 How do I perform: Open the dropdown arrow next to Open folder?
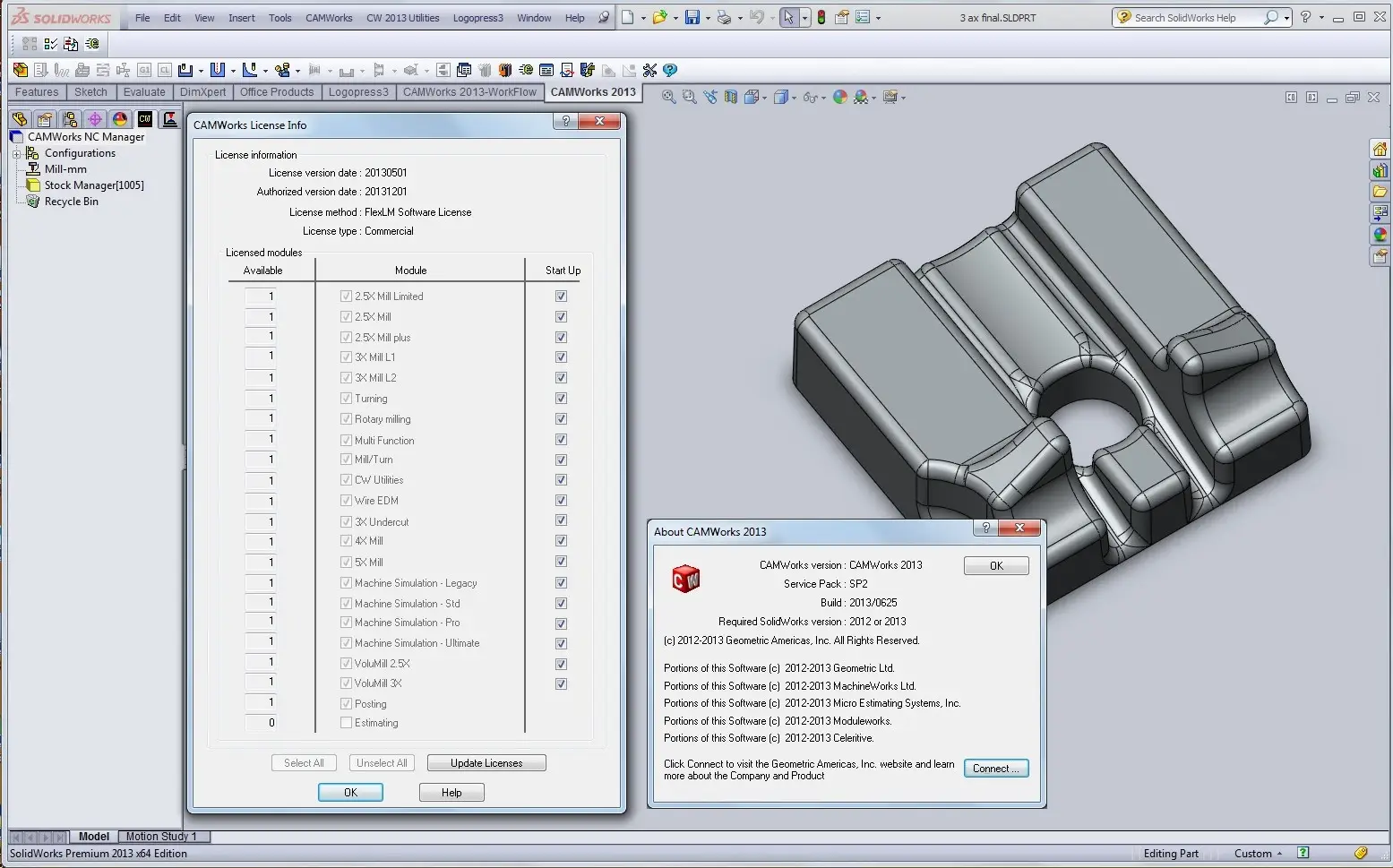(675, 18)
